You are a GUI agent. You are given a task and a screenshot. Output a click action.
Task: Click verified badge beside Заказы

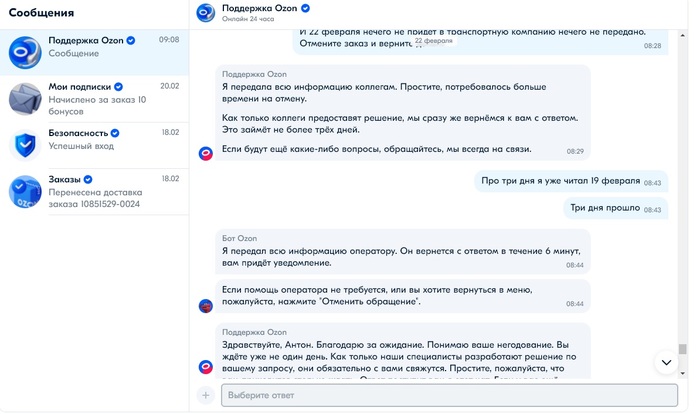(x=88, y=180)
